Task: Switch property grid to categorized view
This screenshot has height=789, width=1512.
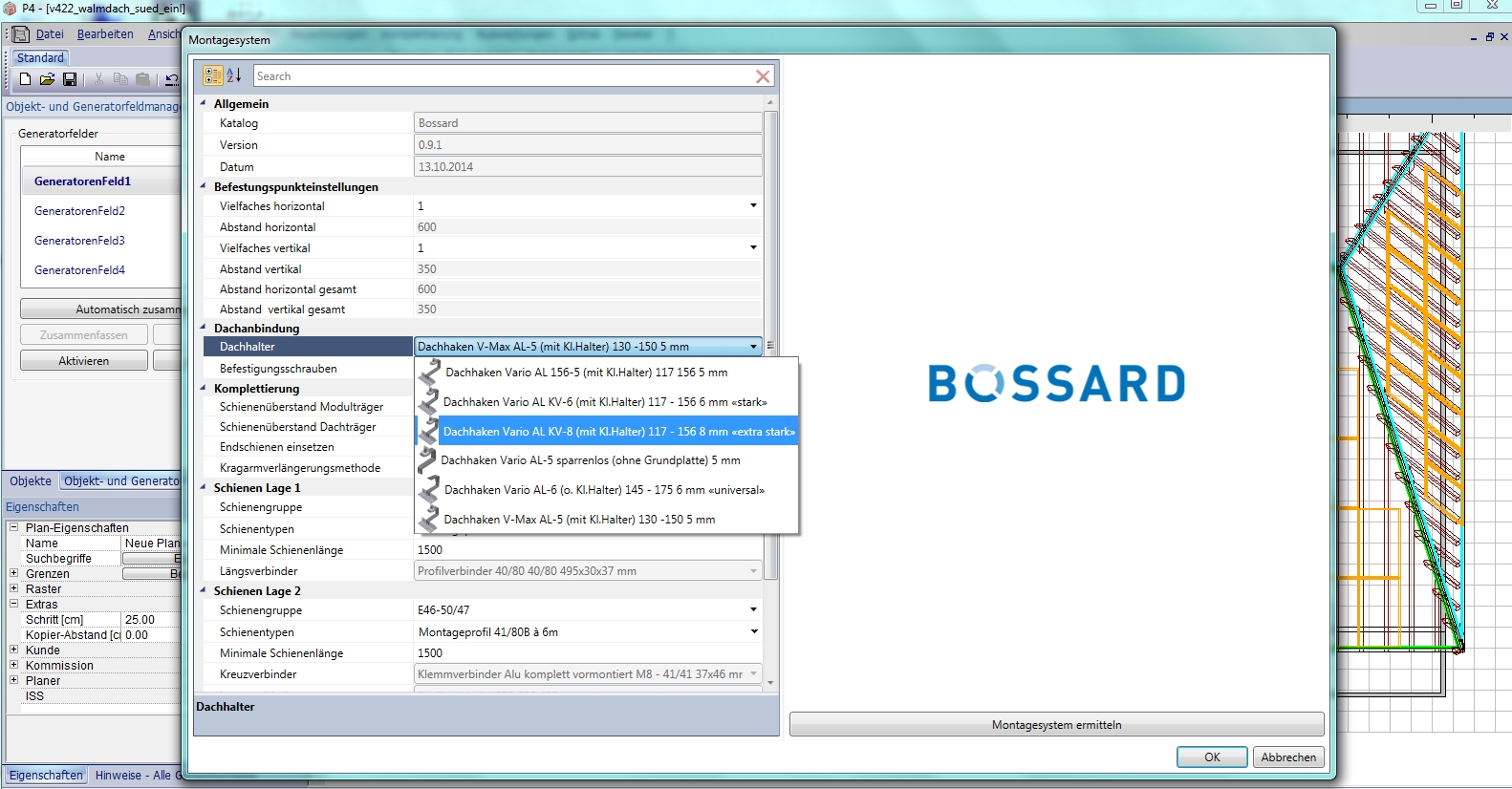Action: [213, 75]
